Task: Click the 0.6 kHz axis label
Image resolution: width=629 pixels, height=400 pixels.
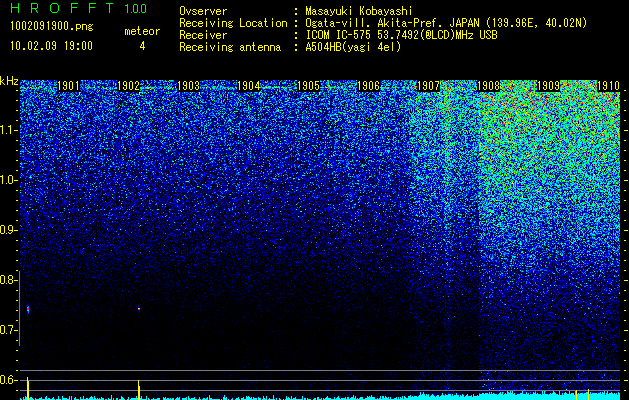Action: pos(7,380)
